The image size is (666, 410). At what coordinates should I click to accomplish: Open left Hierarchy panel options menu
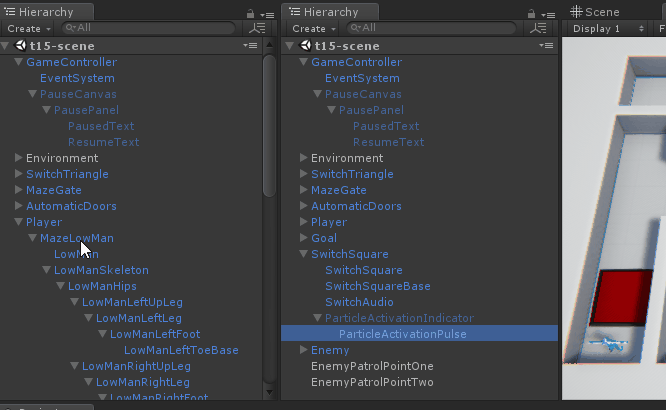pyautogui.click(x=267, y=15)
